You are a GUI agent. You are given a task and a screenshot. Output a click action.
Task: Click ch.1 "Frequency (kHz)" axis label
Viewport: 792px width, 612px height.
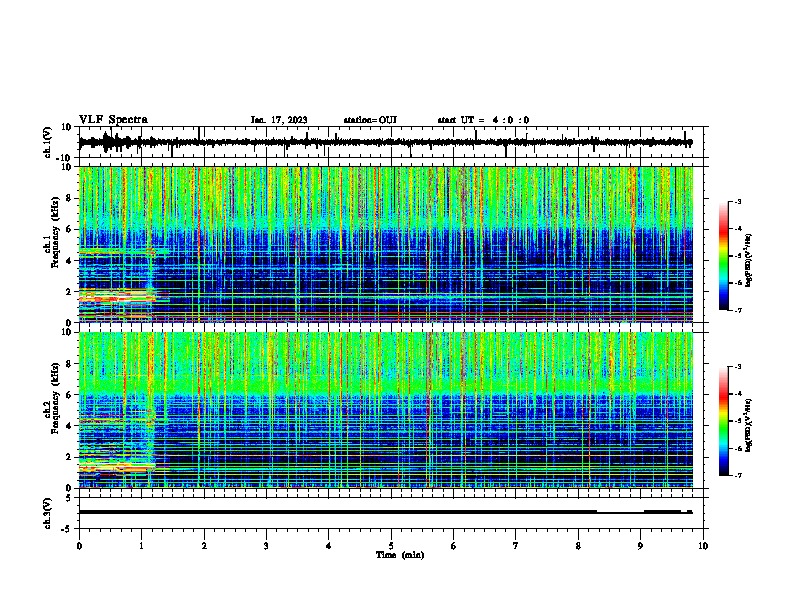[55, 232]
